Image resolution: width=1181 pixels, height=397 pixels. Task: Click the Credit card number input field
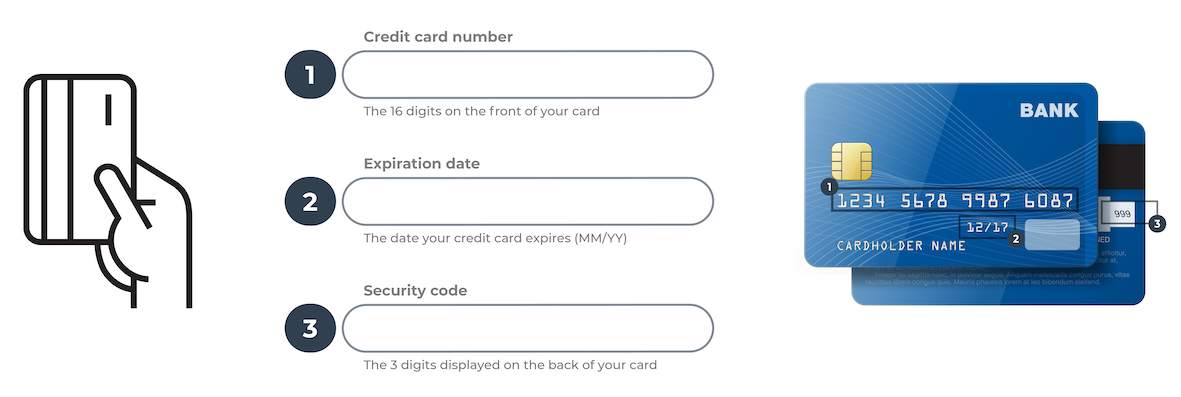tap(527, 75)
